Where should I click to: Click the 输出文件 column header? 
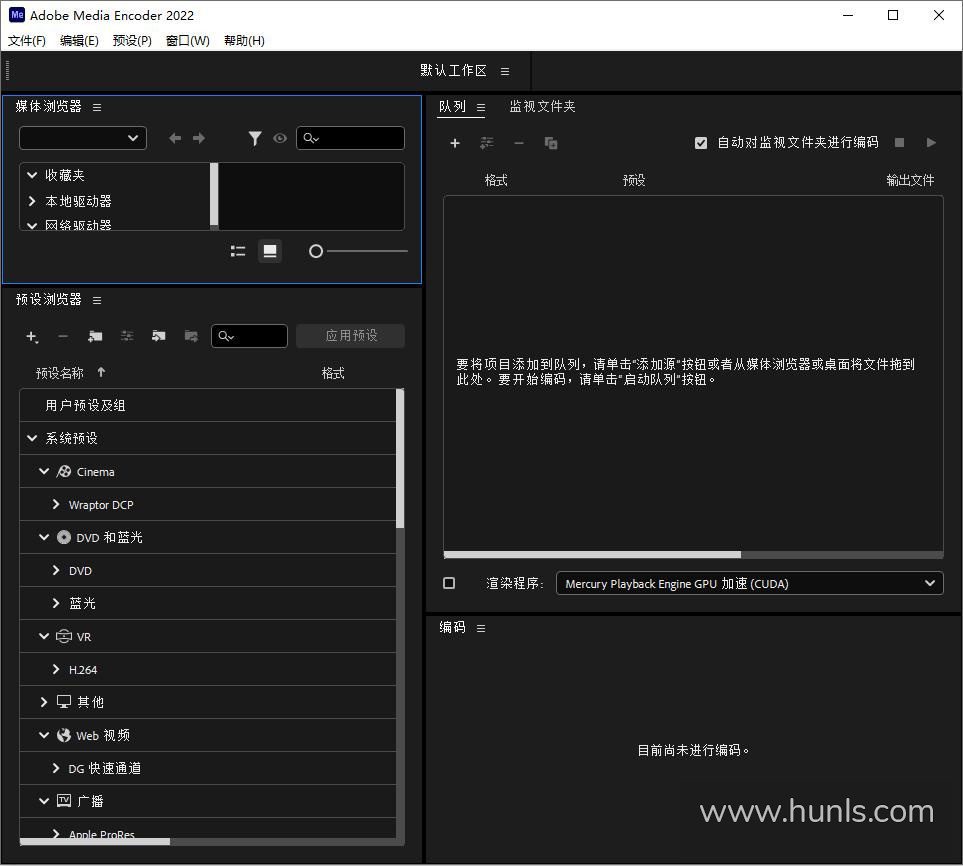point(910,181)
